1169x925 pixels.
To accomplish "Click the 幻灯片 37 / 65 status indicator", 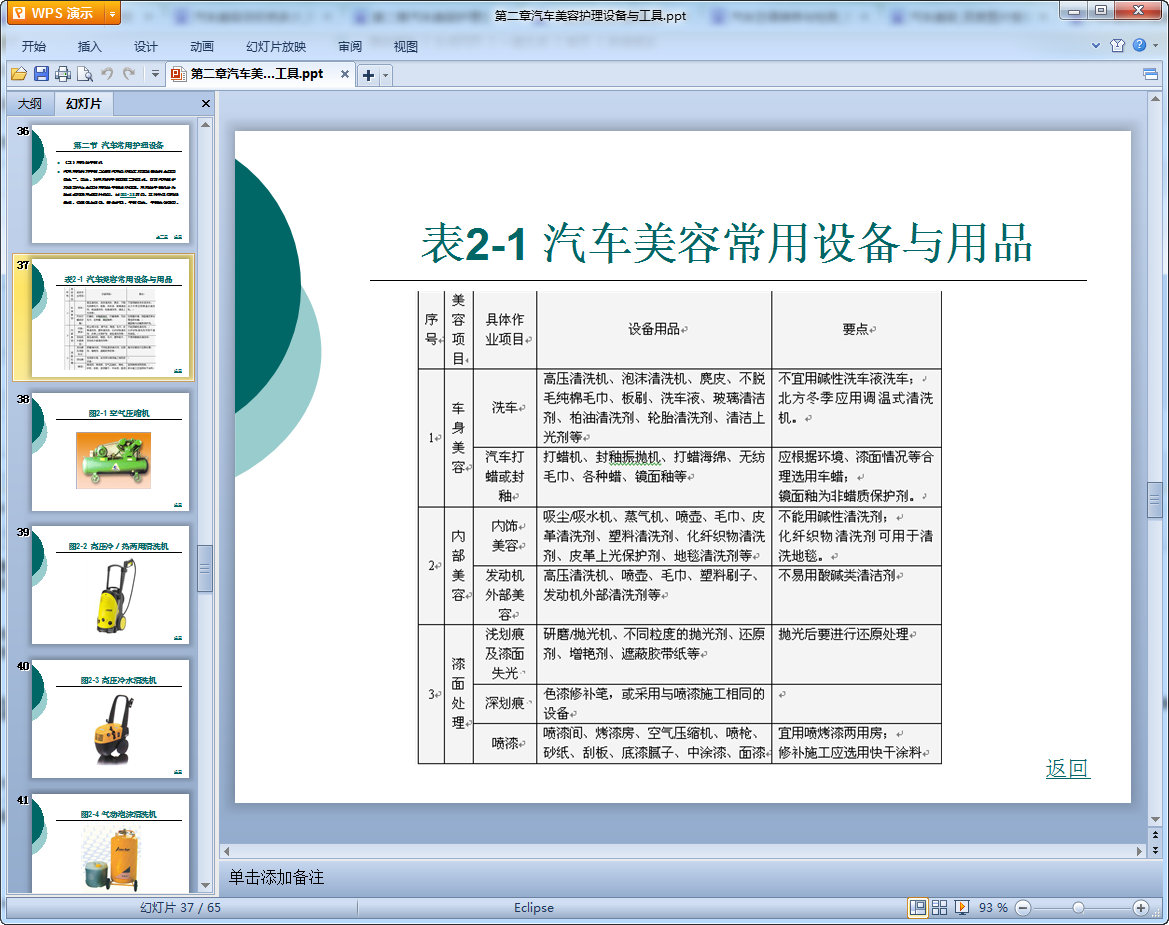I will (180, 907).
